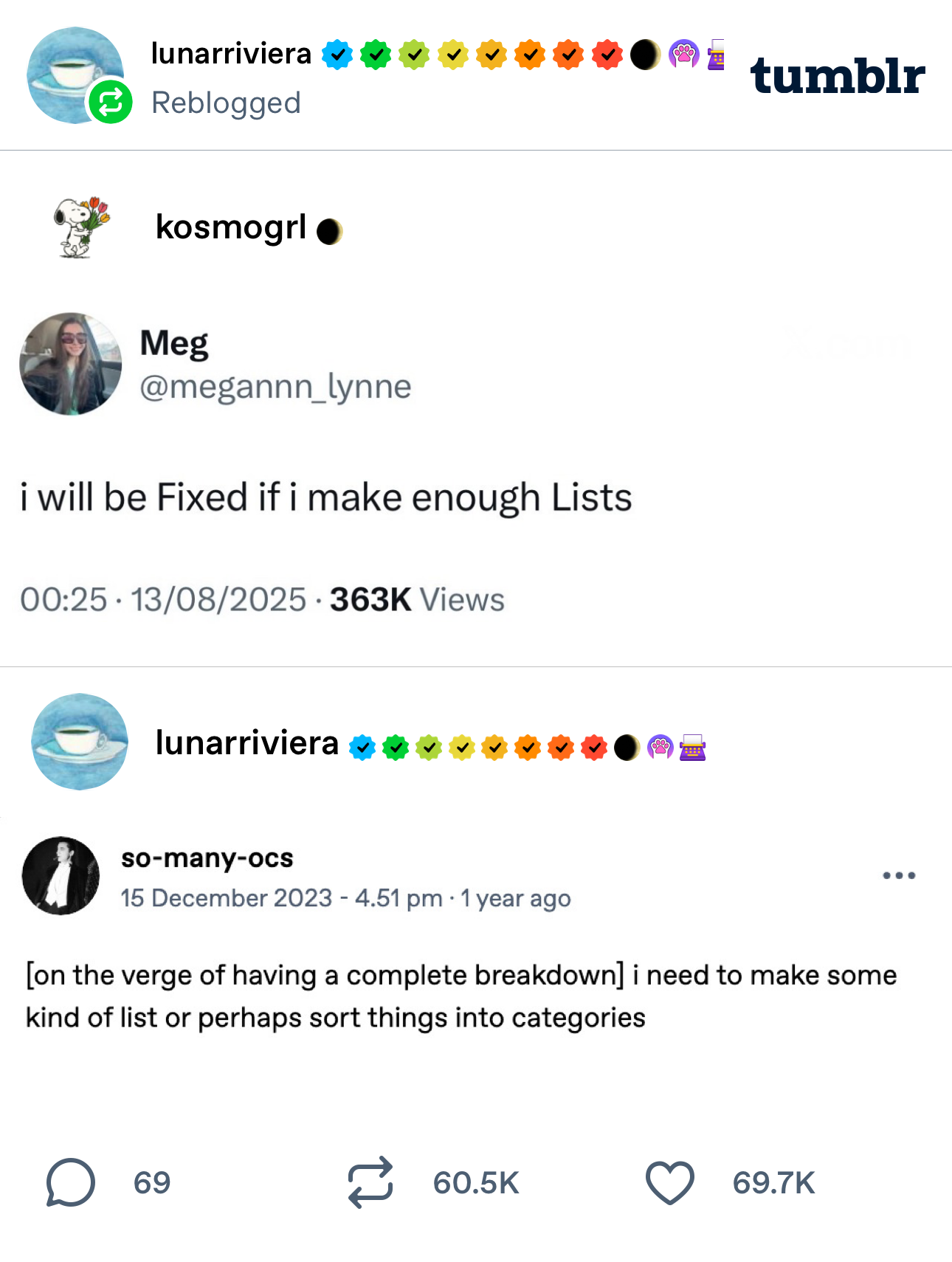Click lunarriviera username in header
The width and height of the screenshot is (952, 1262).
coord(231,54)
